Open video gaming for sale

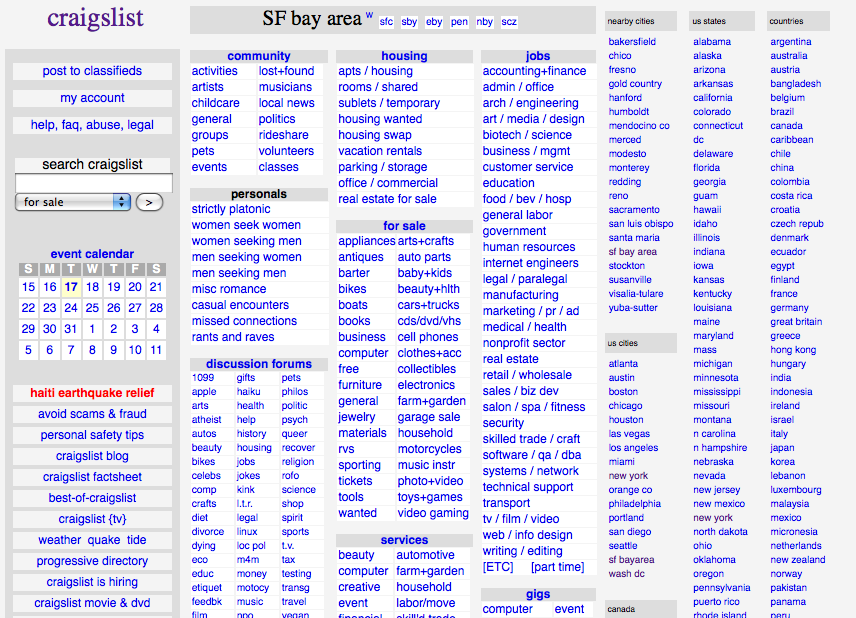[x=433, y=513]
